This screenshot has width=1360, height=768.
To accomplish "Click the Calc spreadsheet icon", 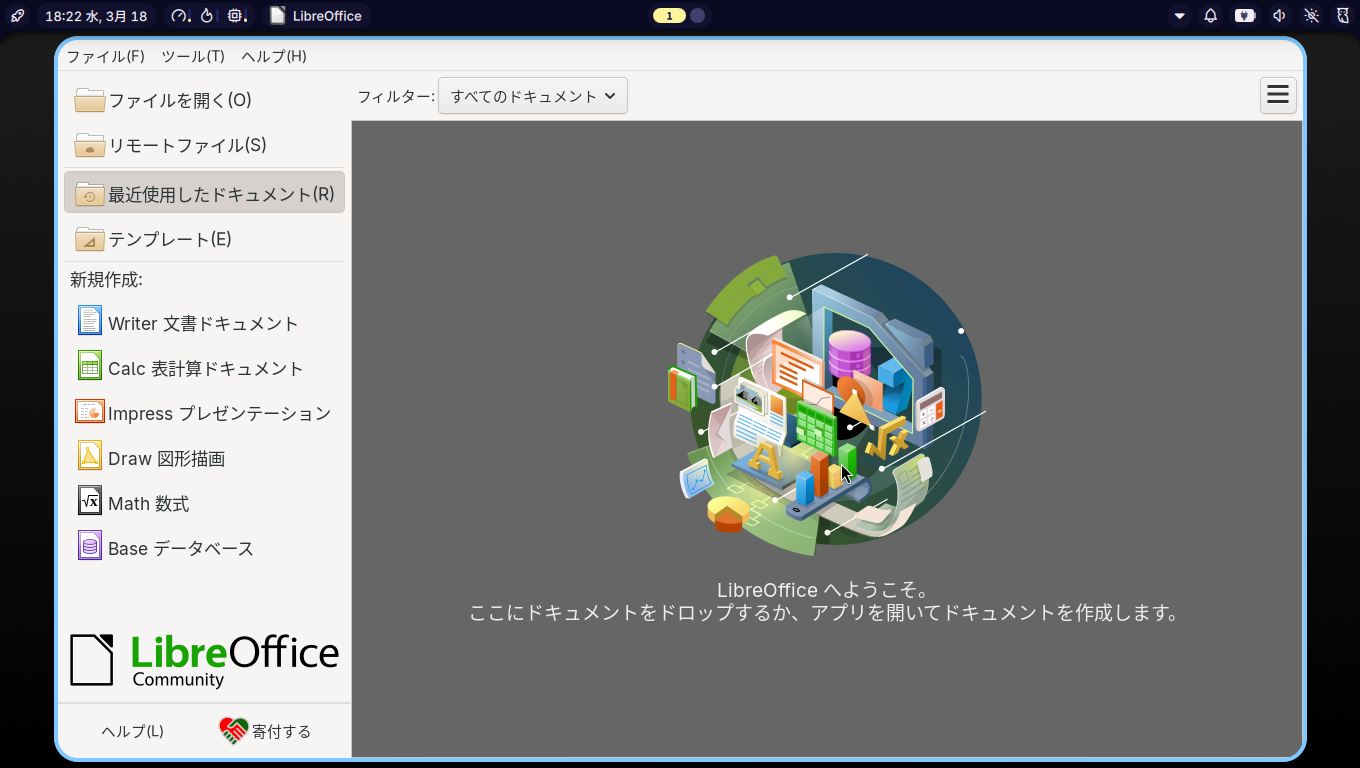I will coord(90,366).
